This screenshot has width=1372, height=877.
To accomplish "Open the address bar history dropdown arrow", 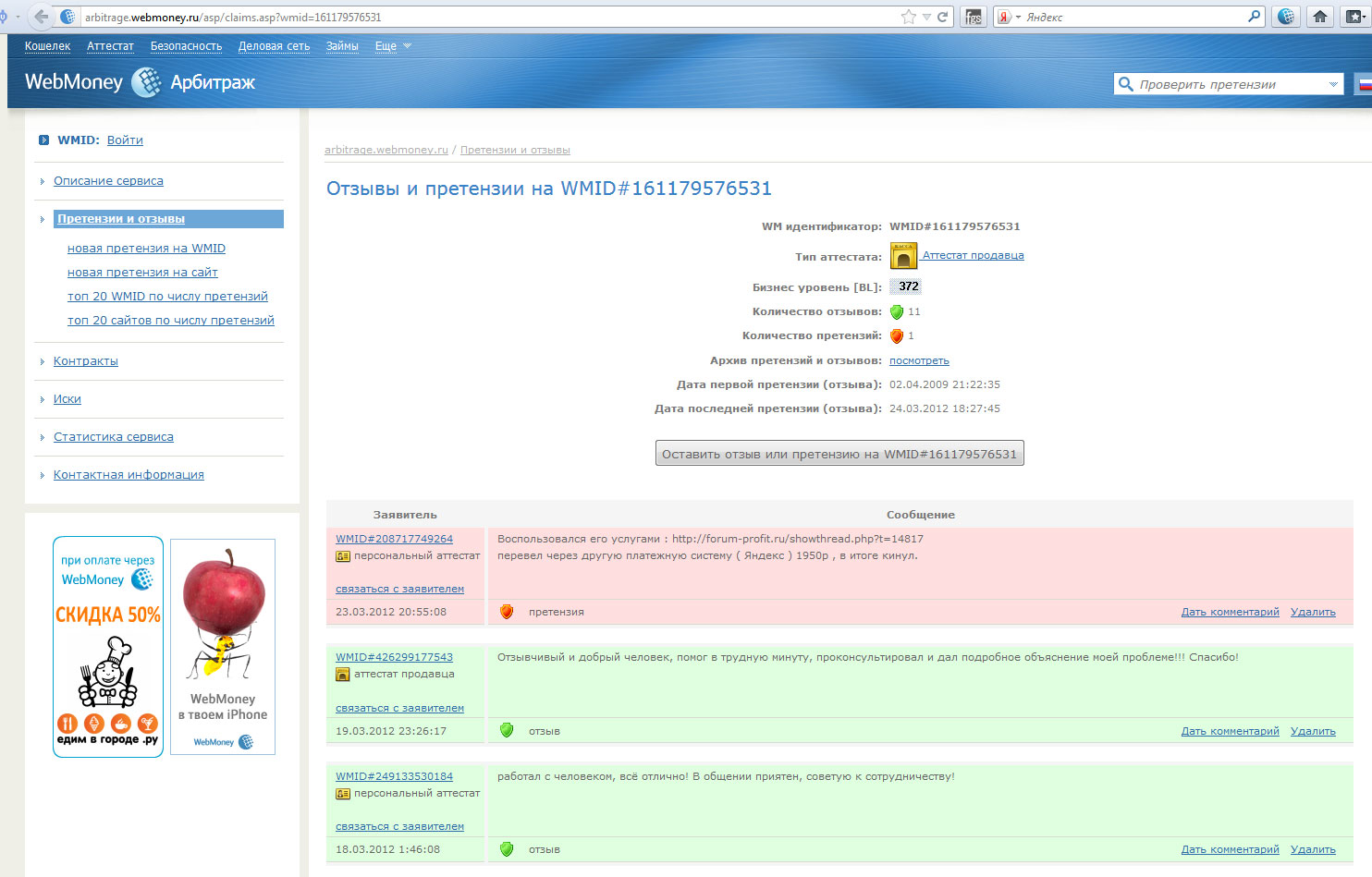I will click(926, 18).
